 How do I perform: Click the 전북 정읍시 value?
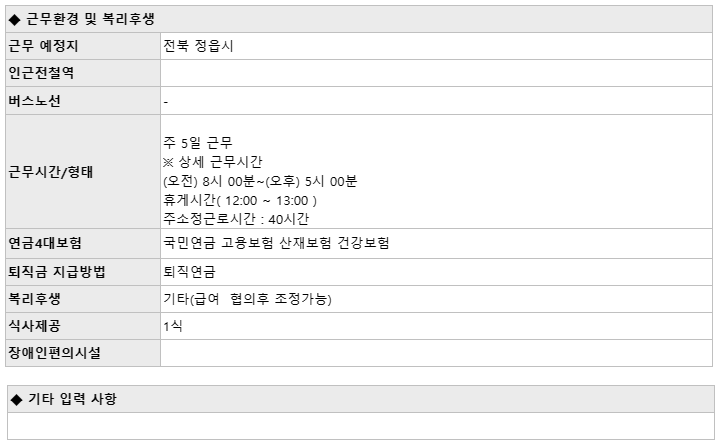coord(198,46)
